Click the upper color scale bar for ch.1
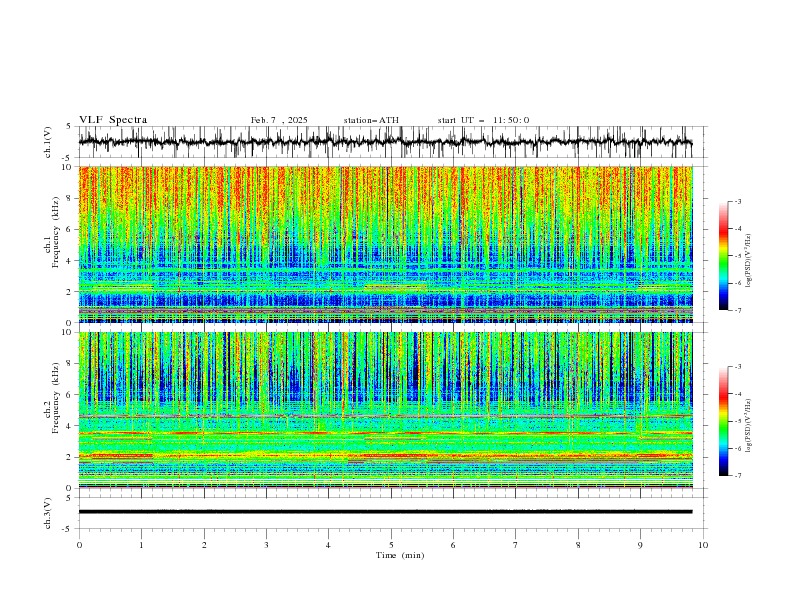The width and height of the screenshot is (792, 612). click(724, 256)
